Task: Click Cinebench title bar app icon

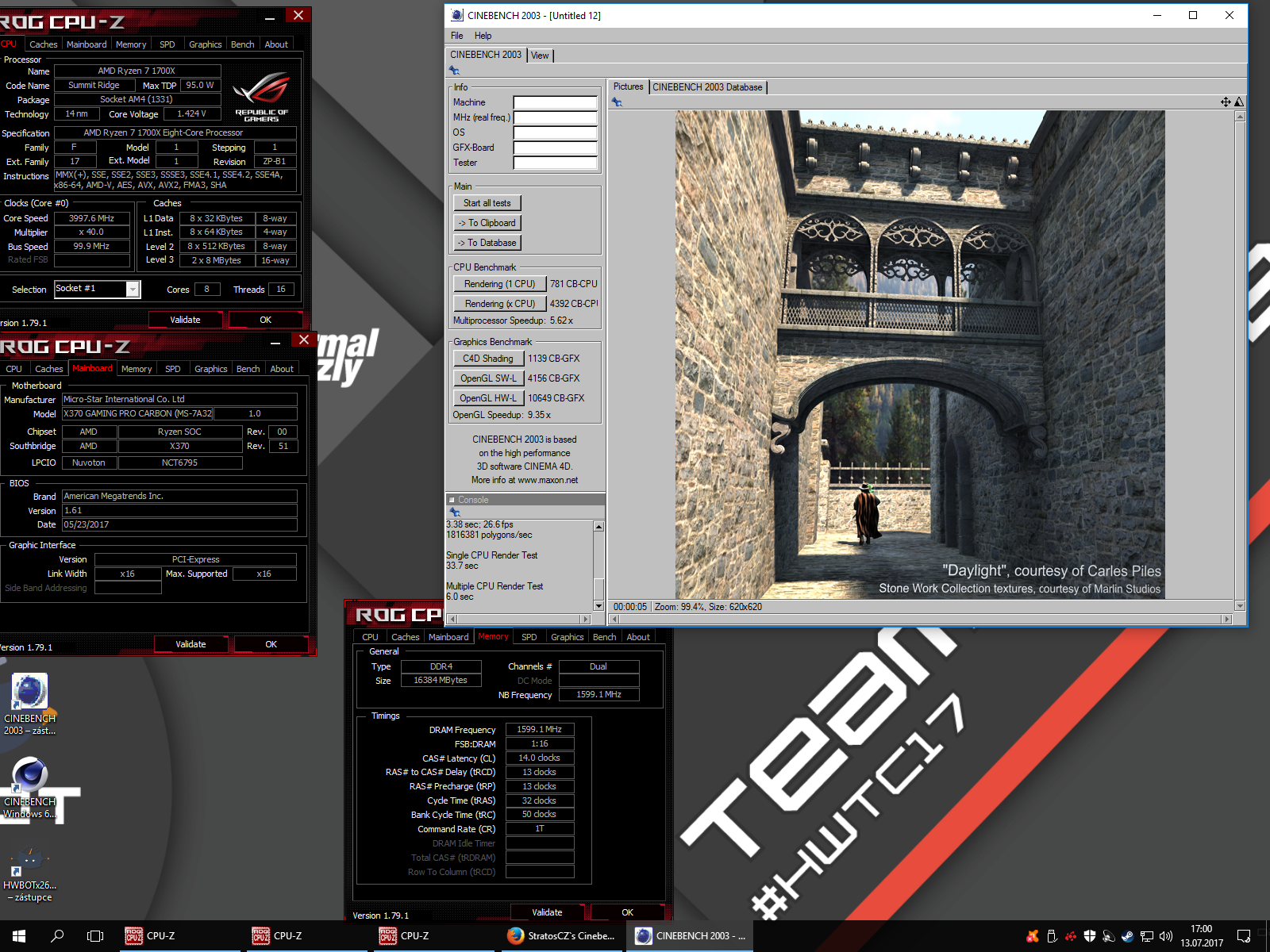Action: [x=456, y=15]
